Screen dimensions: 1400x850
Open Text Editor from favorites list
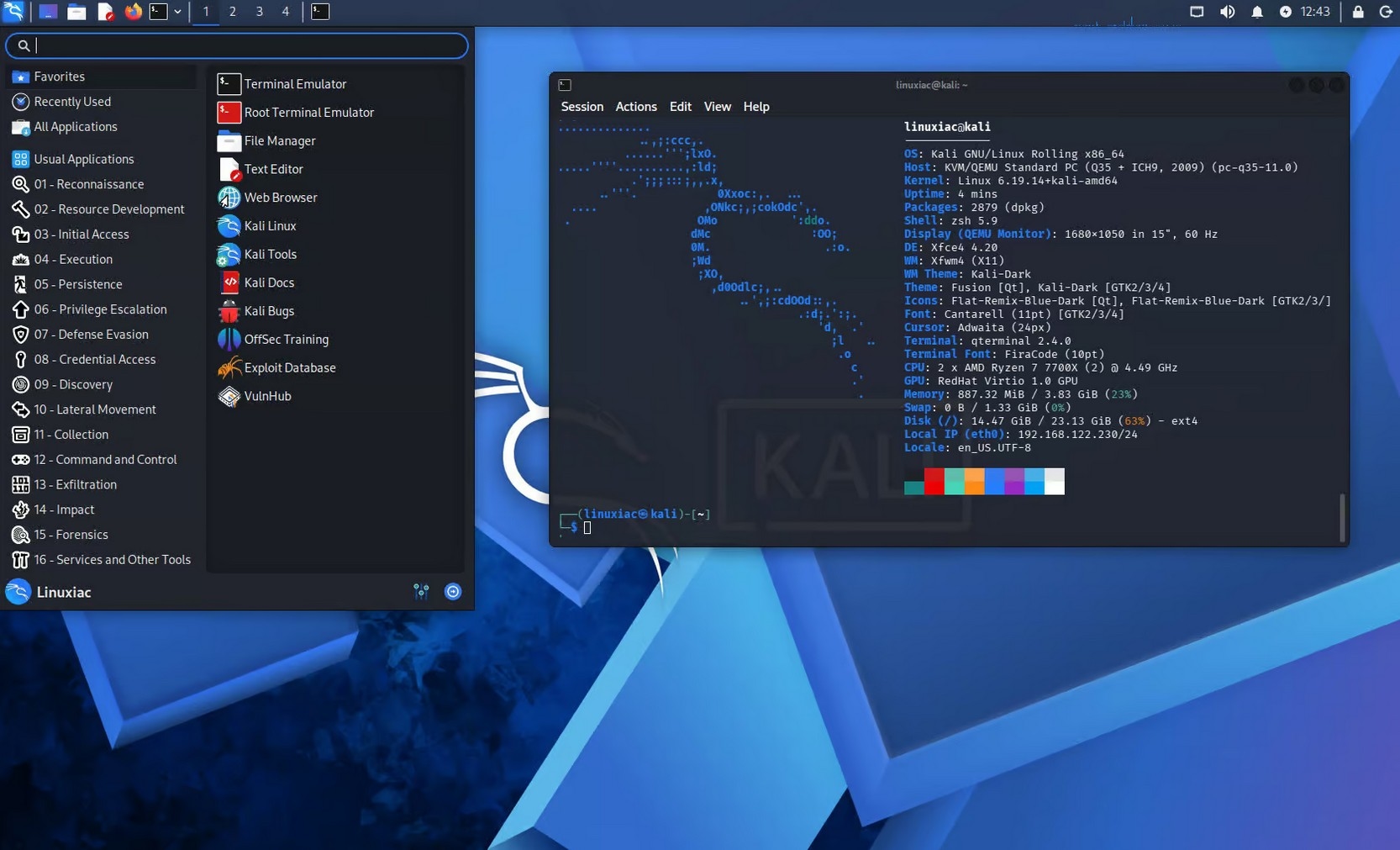click(x=337, y=169)
